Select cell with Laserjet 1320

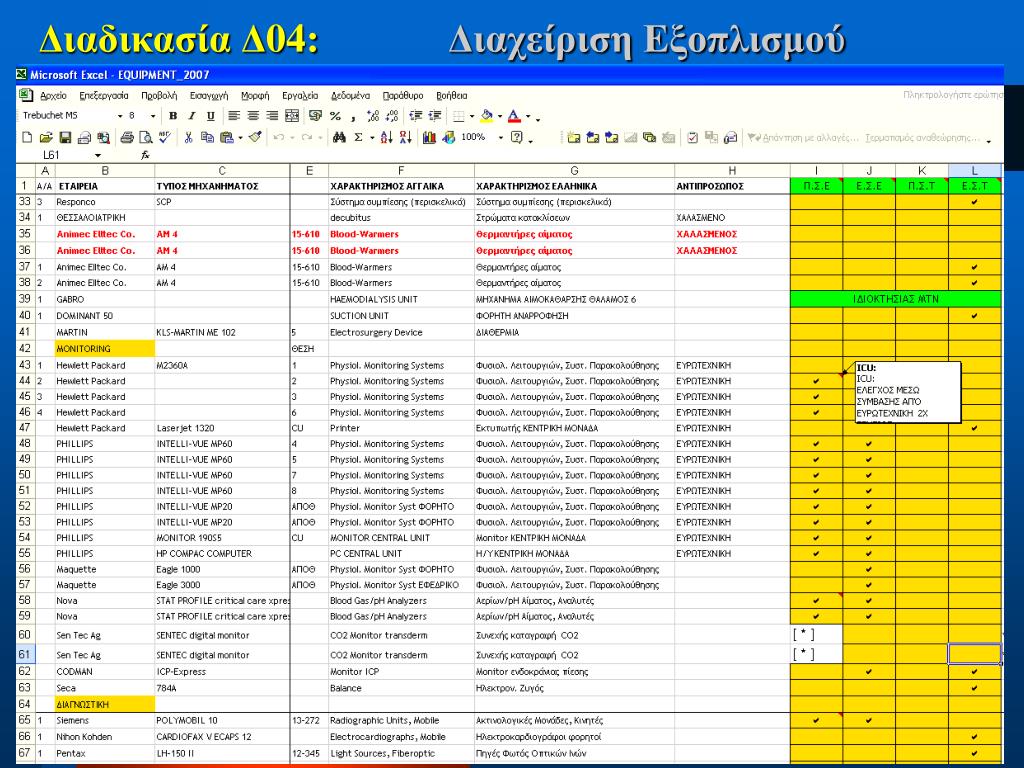(222, 428)
